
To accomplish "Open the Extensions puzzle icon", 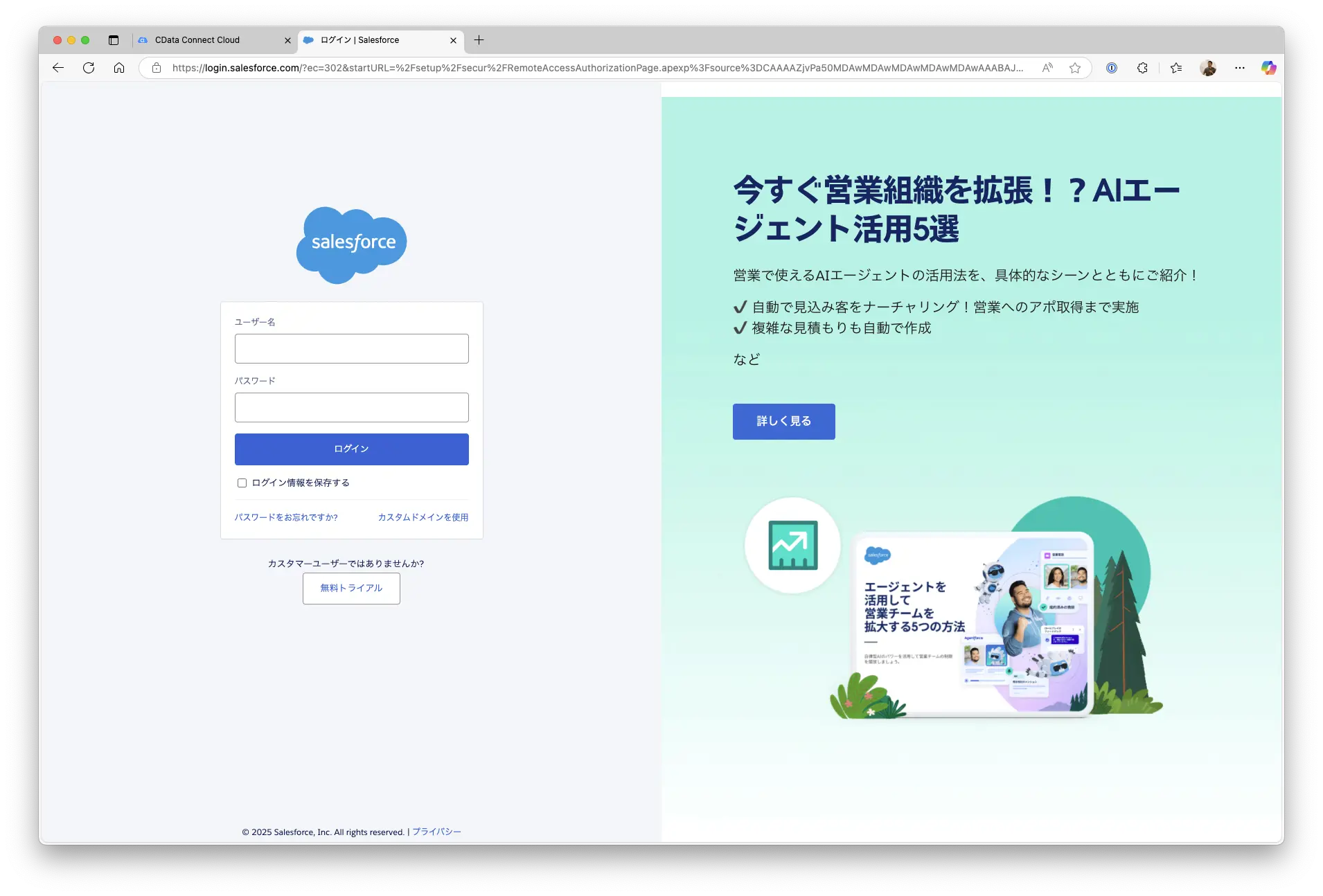I will coord(1142,68).
